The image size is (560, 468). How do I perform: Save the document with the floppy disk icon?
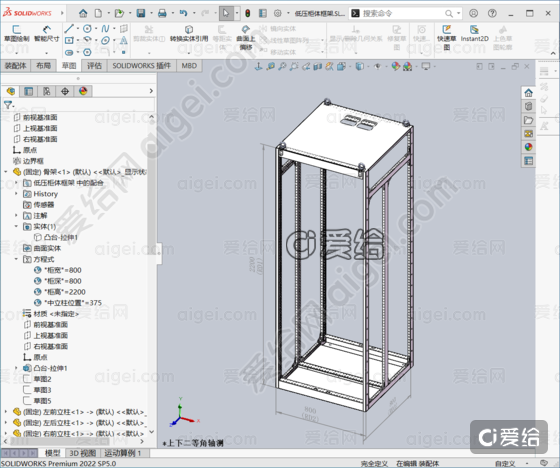pos(141,14)
